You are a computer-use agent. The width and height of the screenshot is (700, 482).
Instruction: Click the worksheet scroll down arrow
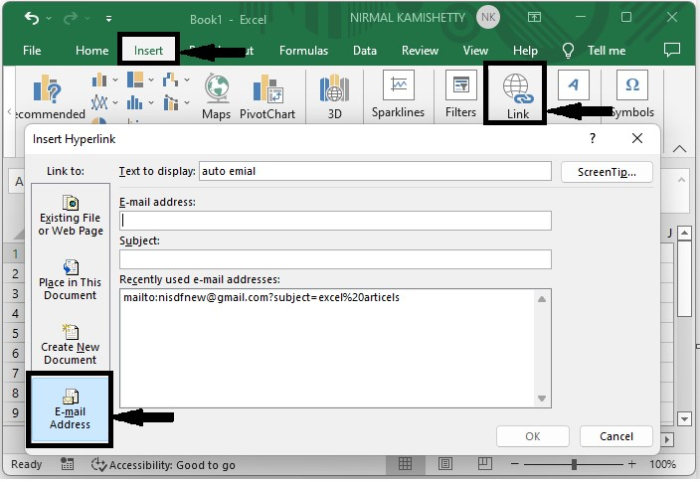pos(684,419)
